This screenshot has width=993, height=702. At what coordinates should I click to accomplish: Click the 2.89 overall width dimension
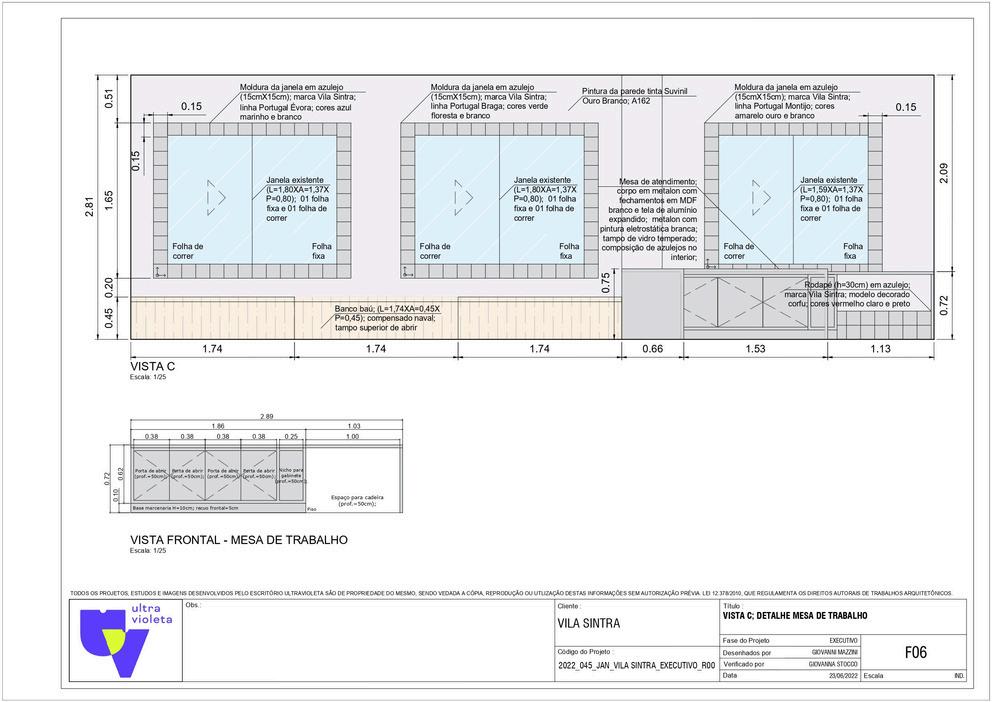pyautogui.click(x=267, y=416)
